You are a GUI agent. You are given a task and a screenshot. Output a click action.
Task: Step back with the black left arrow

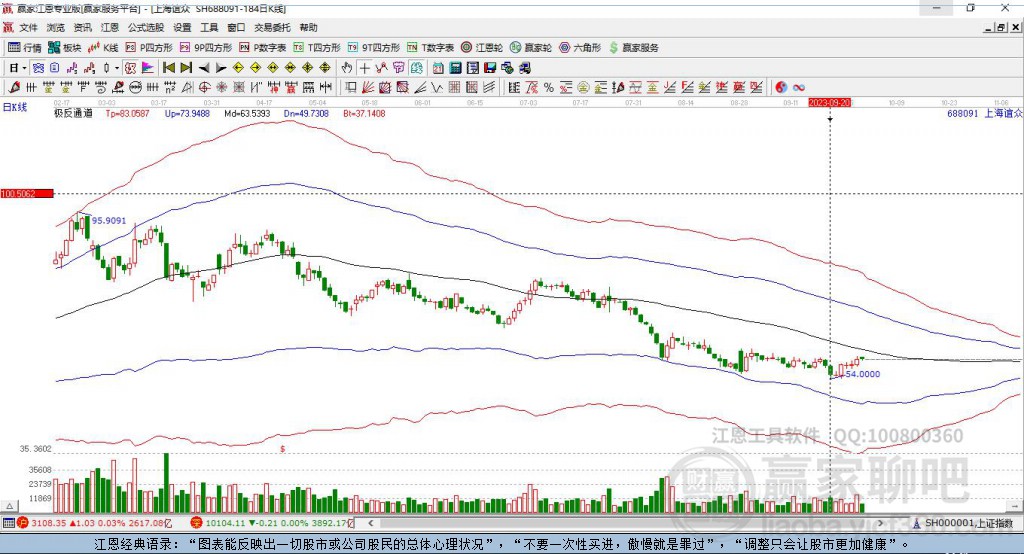(204, 68)
